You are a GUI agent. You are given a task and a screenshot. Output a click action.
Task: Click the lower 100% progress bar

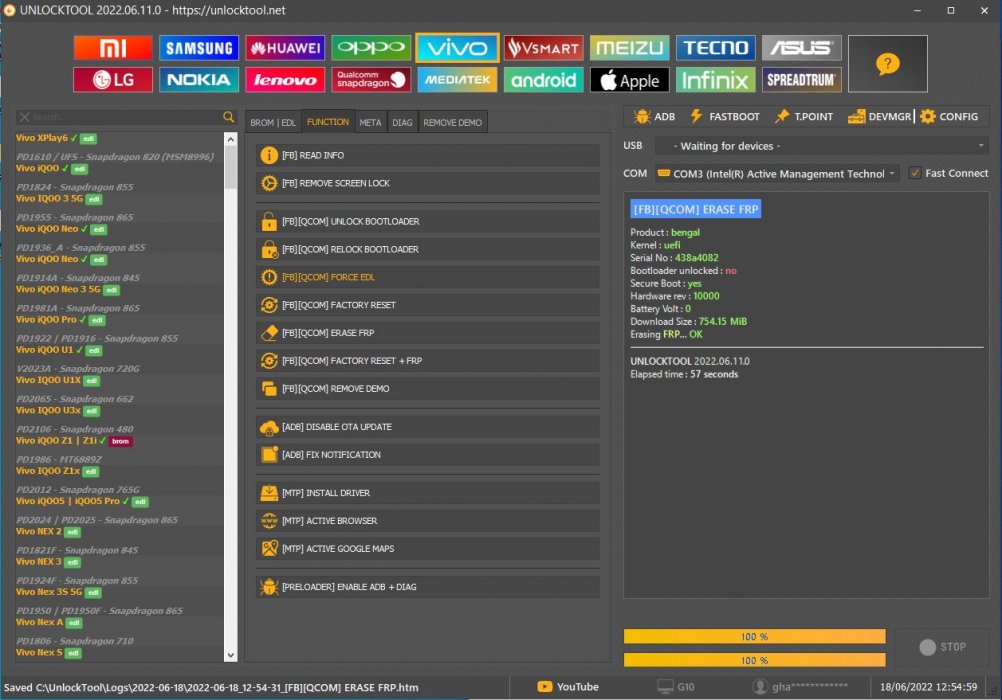click(x=755, y=660)
